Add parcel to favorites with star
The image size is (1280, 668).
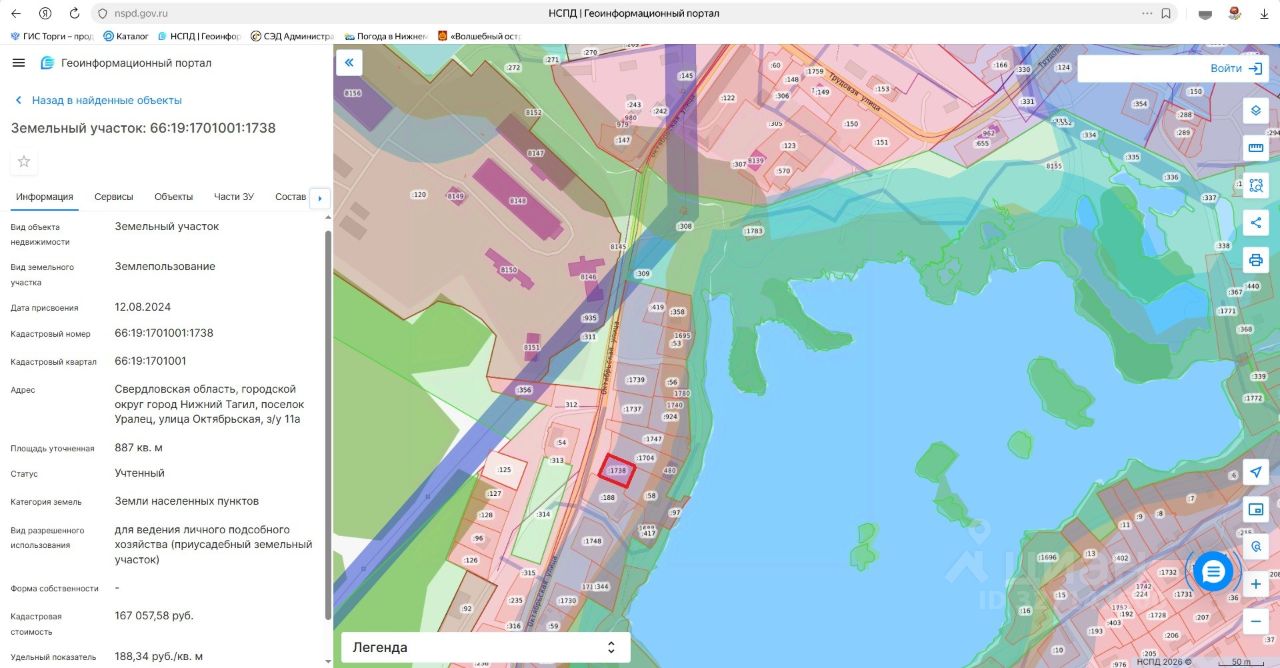tap(24, 162)
